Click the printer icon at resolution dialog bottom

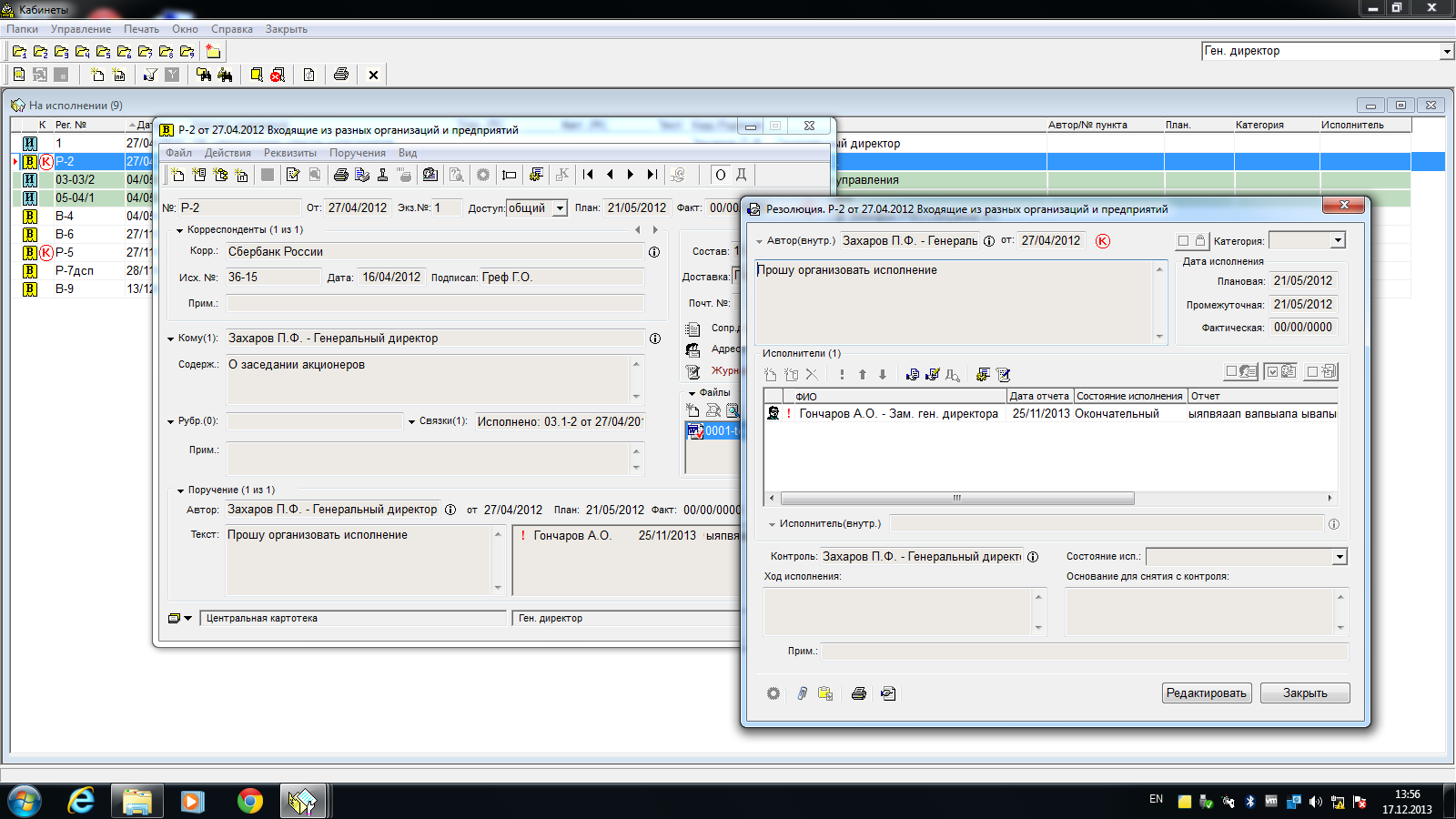coord(858,693)
